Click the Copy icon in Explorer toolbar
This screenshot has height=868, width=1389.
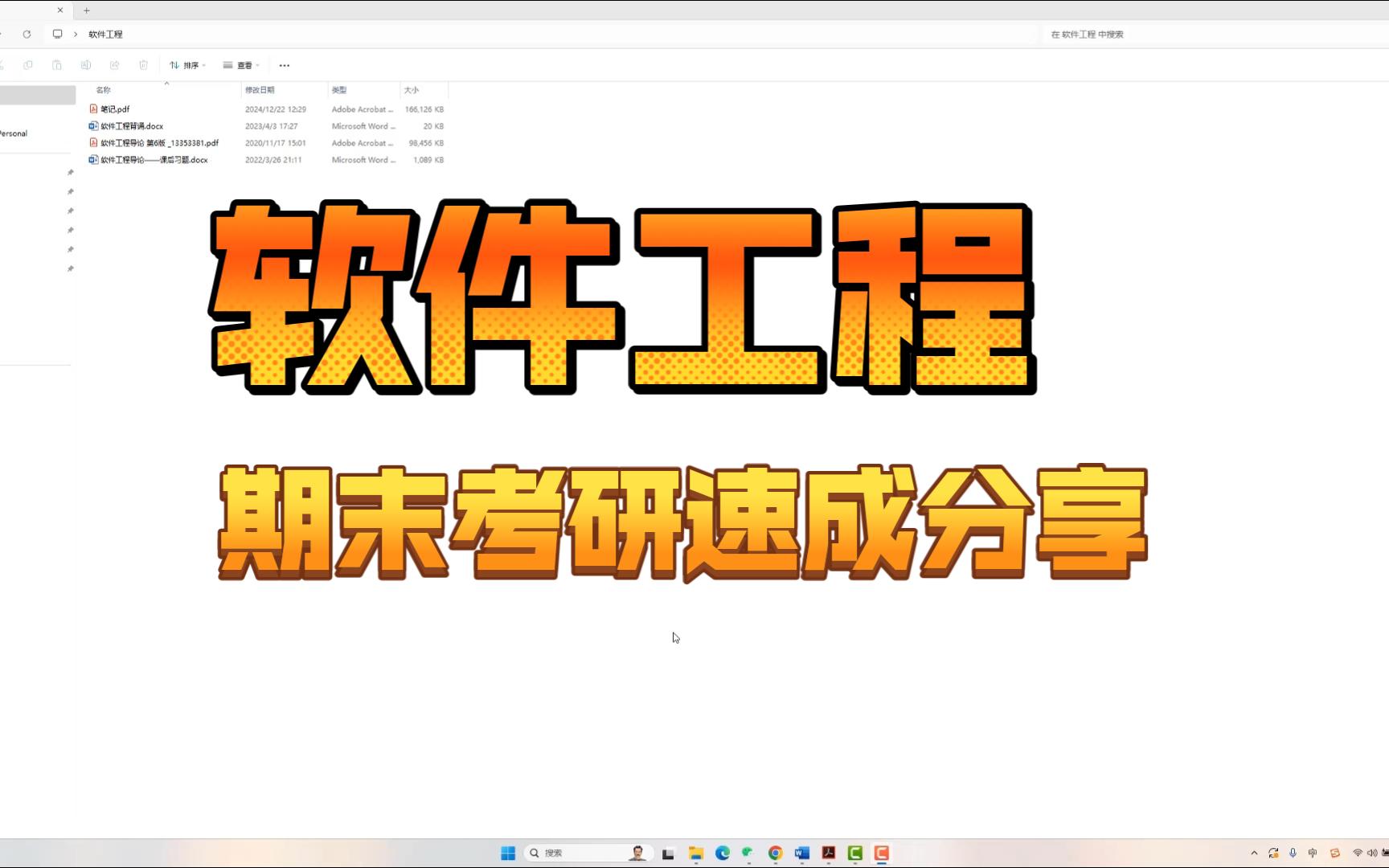[x=28, y=65]
